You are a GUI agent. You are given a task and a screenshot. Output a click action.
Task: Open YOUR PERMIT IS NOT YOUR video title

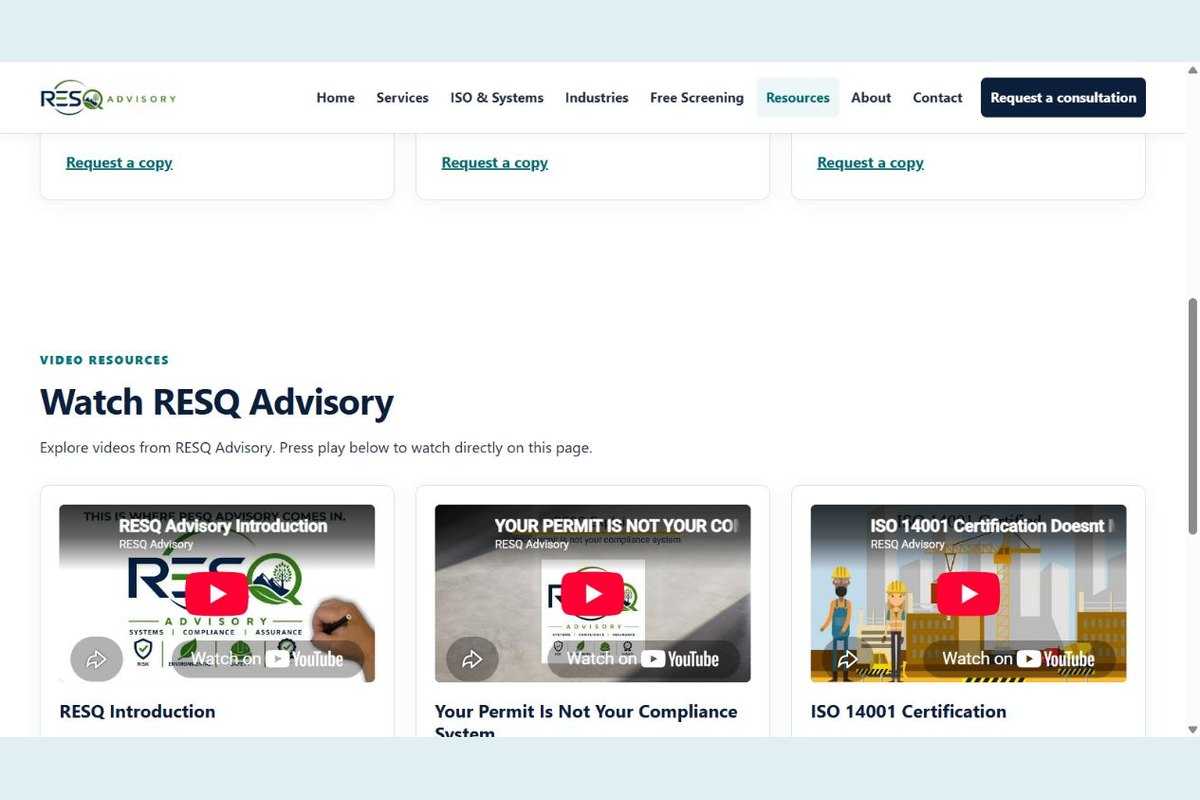pos(615,526)
